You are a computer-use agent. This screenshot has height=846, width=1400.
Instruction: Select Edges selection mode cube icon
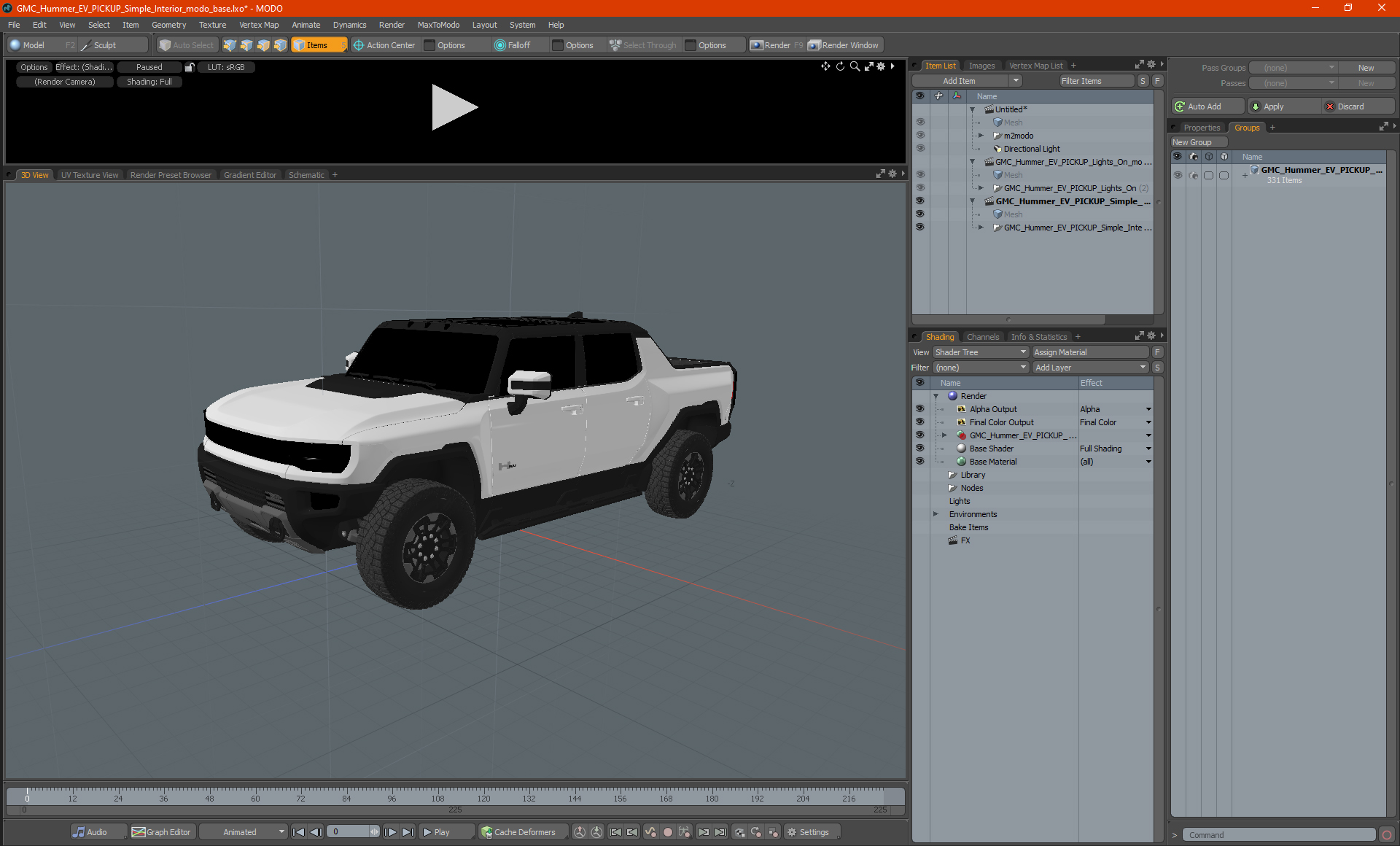pyautogui.click(x=246, y=45)
